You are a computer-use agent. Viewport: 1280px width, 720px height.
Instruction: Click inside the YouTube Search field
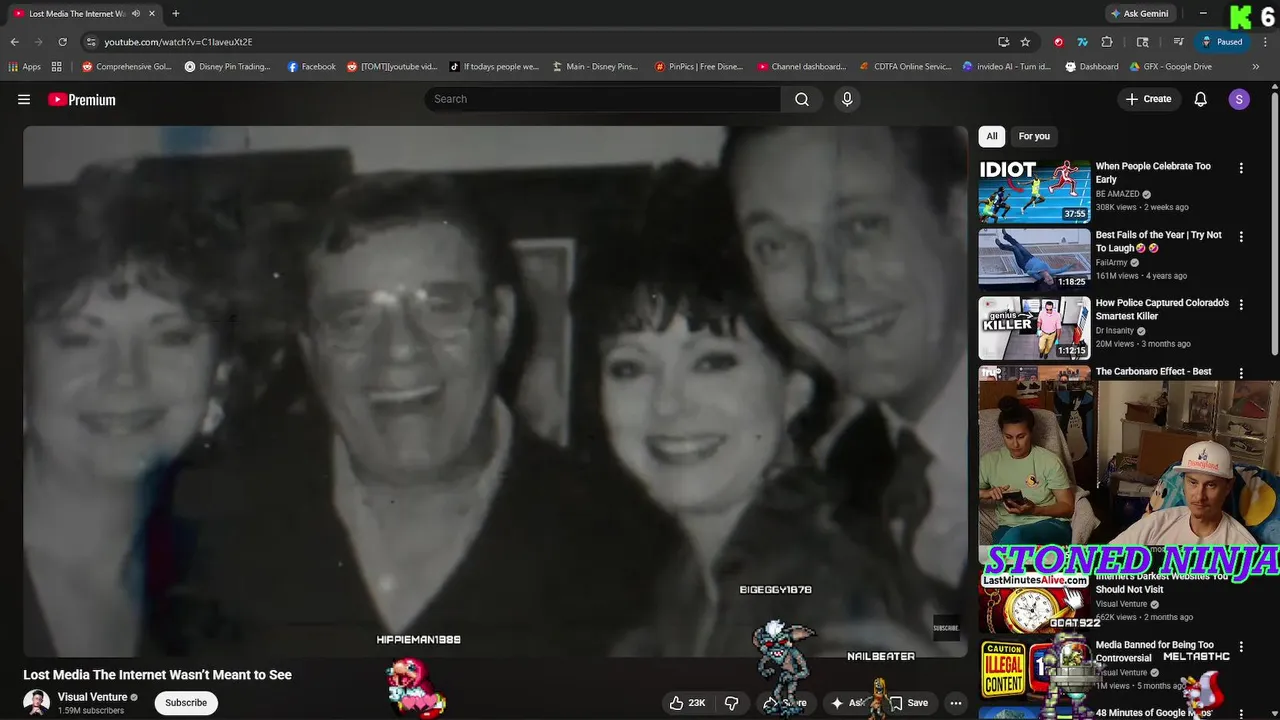(603, 99)
